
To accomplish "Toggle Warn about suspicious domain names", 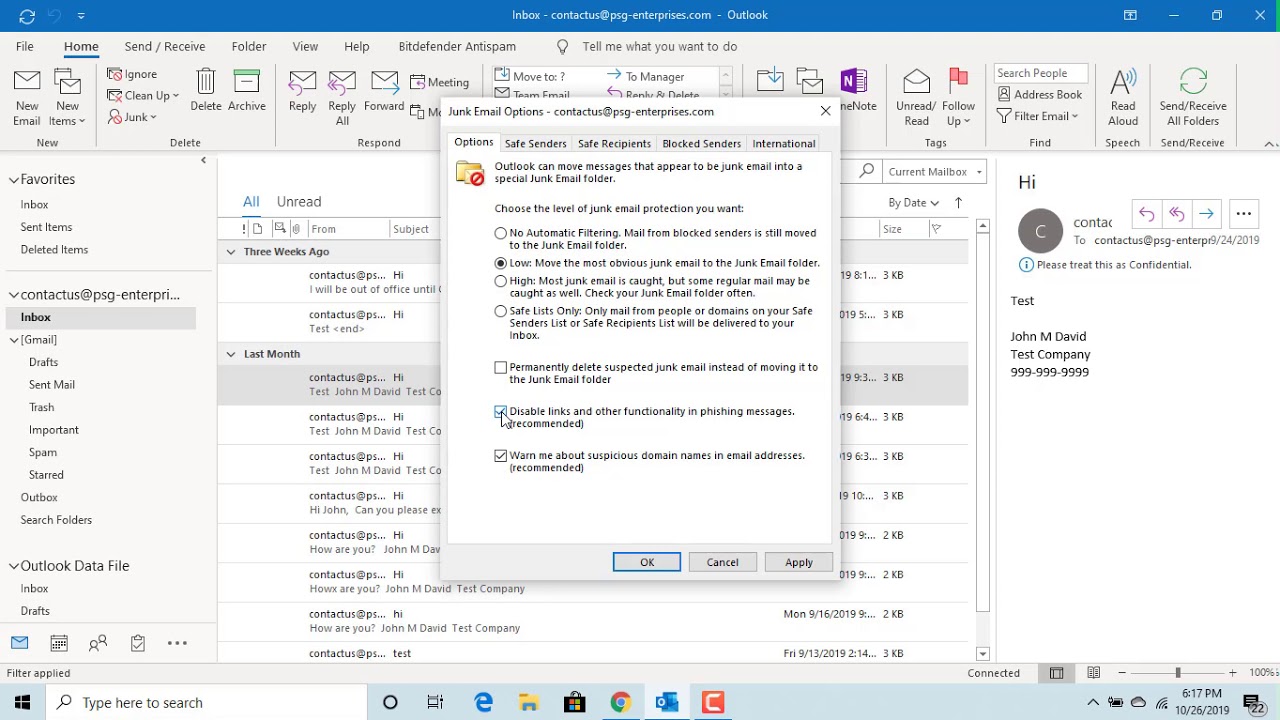I will click(x=501, y=456).
